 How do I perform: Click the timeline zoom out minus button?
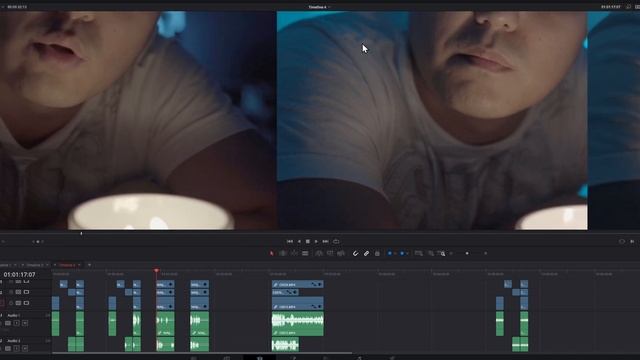[451, 253]
